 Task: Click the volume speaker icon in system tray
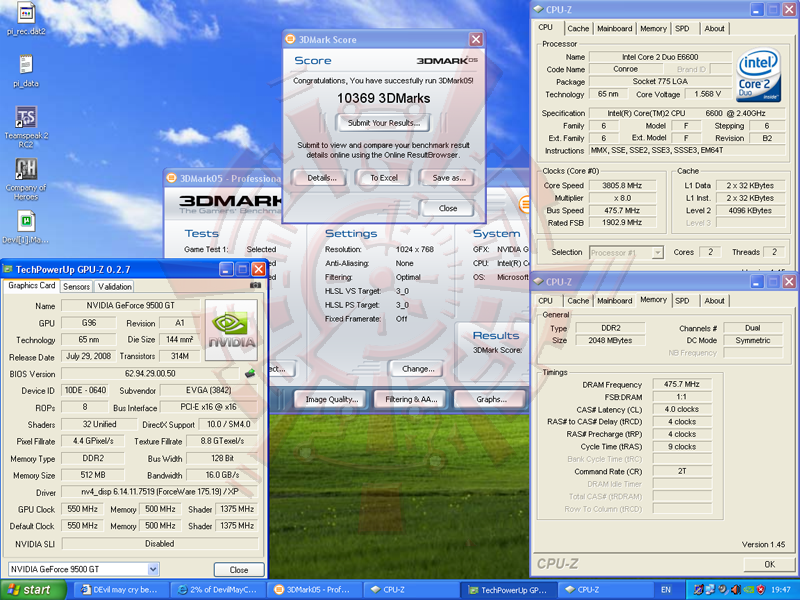click(x=736, y=590)
